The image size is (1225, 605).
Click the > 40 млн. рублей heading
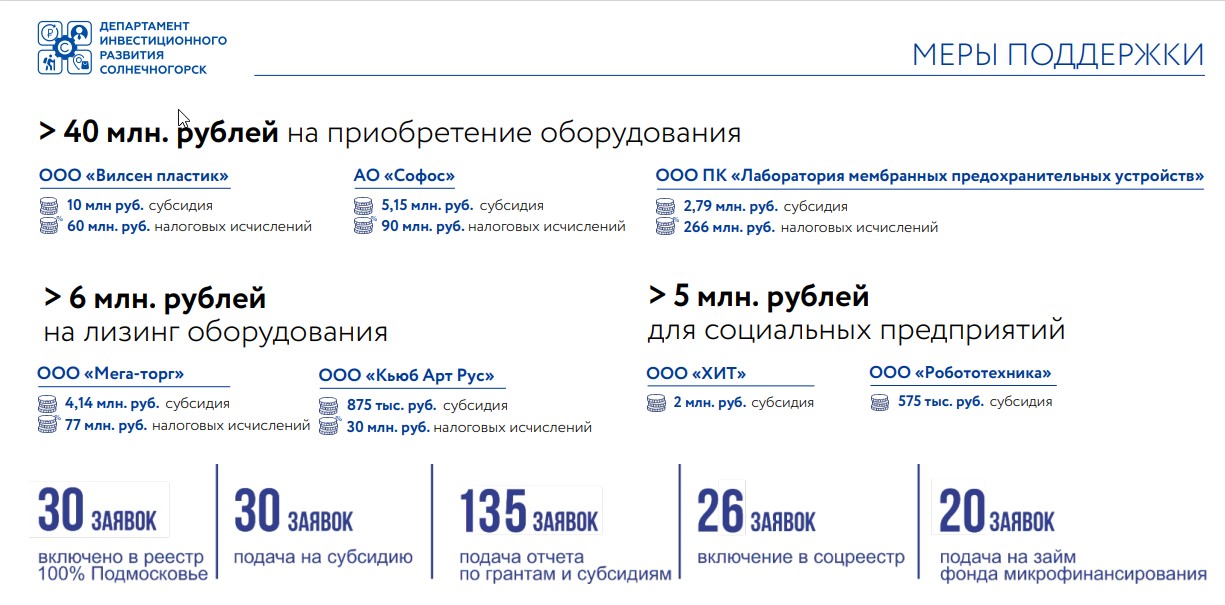(x=158, y=132)
